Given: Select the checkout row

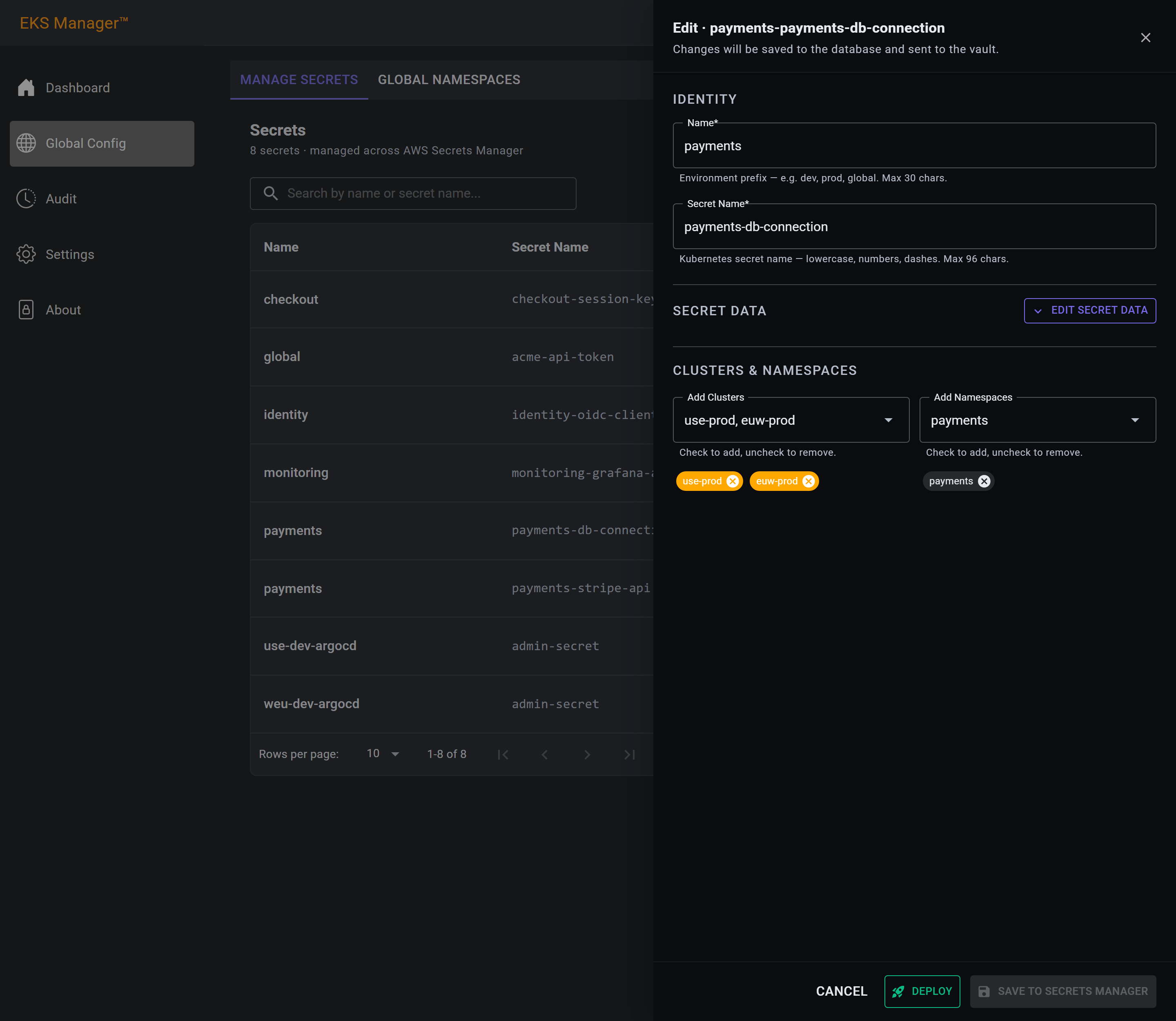Looking at the screenshot, I should (451, 299).
